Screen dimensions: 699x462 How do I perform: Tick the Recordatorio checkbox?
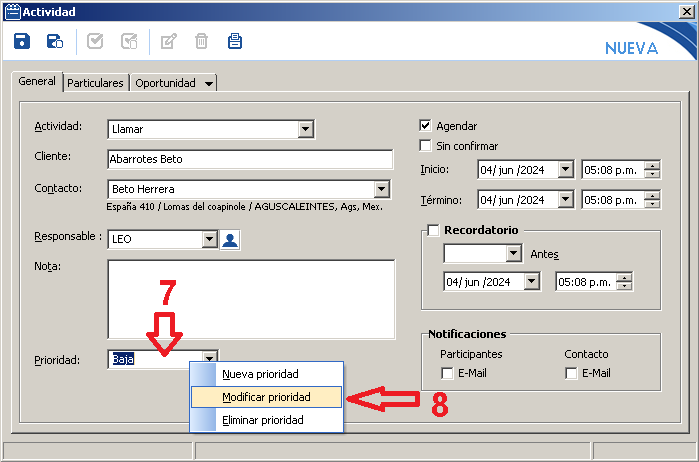(x=433, y=230)
